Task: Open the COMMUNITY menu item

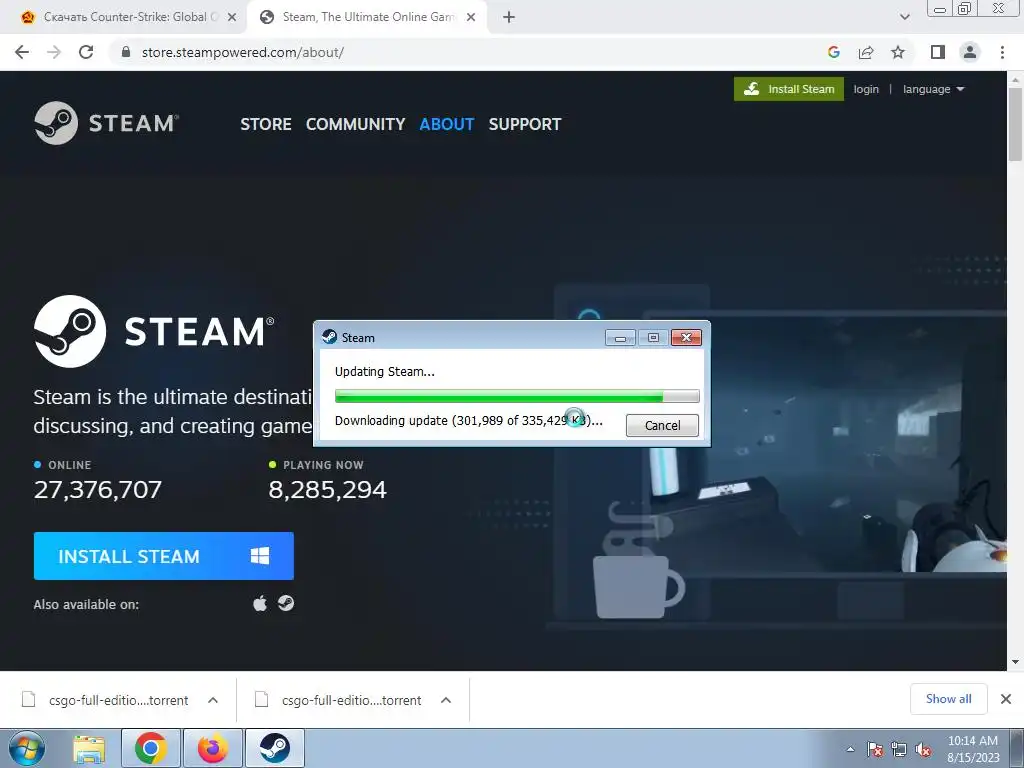Action: coord(355,124)
